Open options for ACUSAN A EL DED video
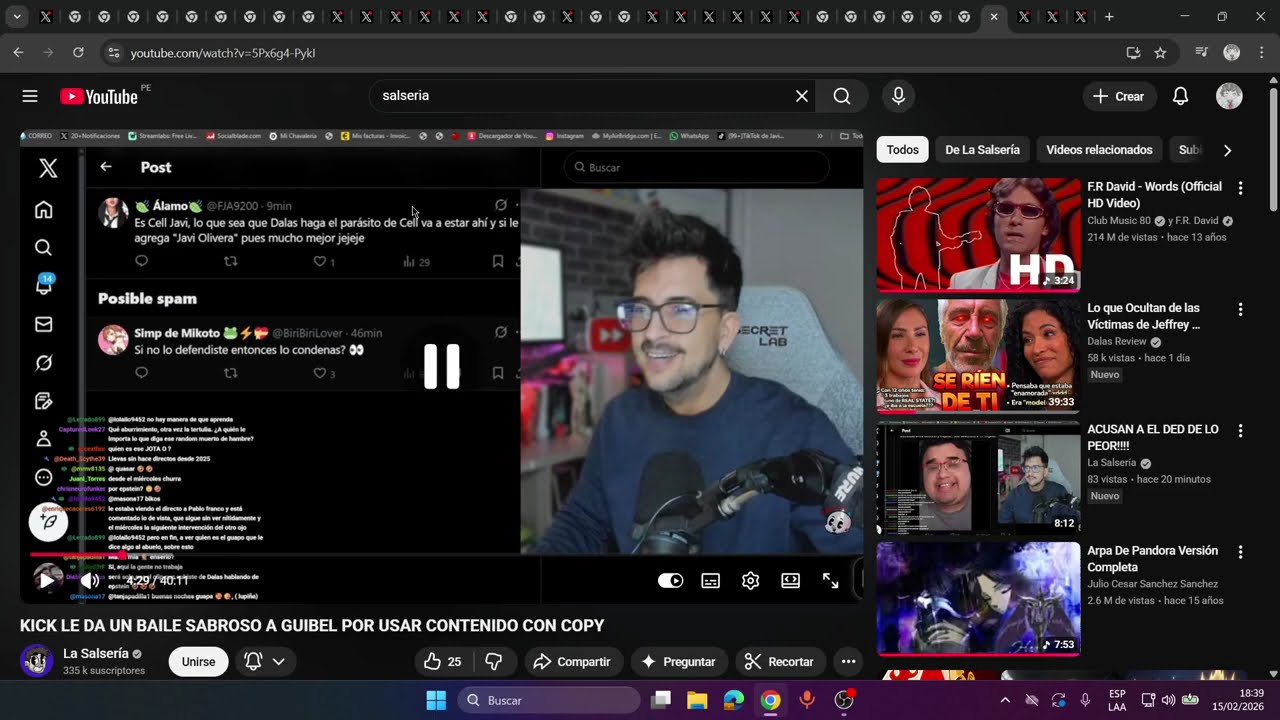Screen dimensions: 1280x720 tap(1240, 431)
